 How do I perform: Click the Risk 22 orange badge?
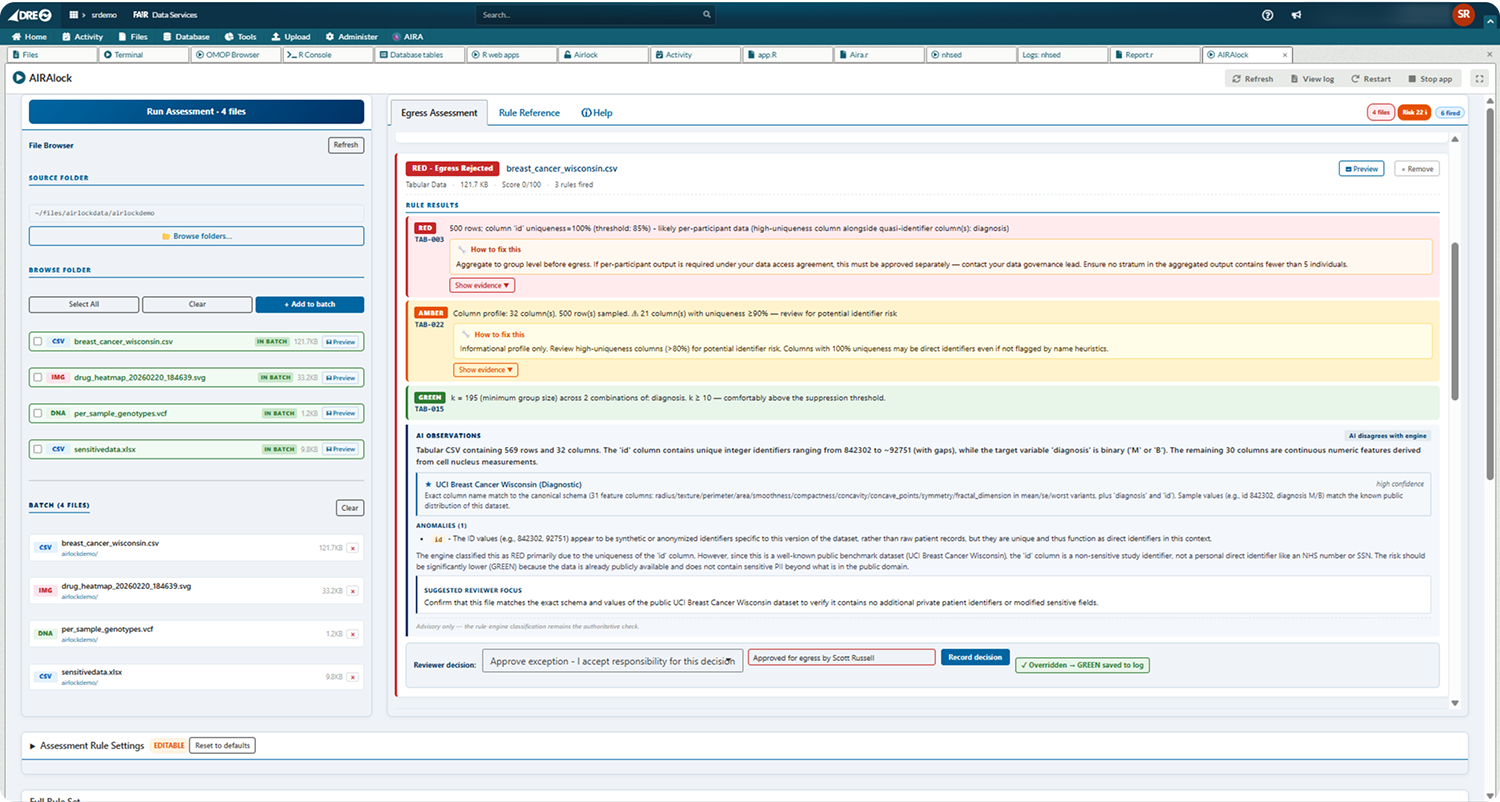click(1414, 113)
